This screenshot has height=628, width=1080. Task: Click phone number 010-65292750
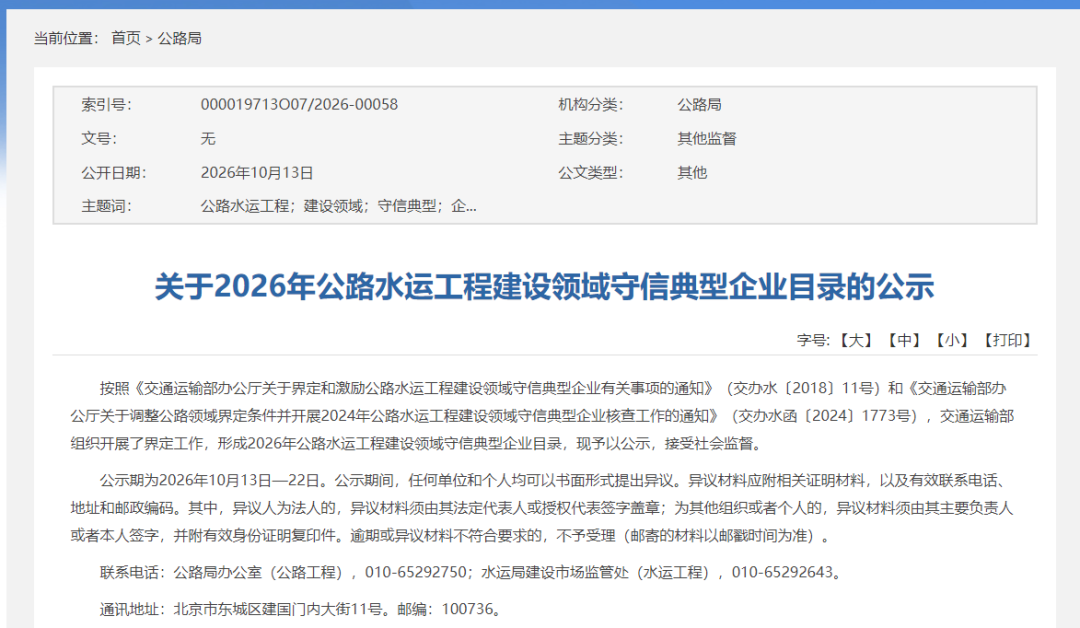coord(416,572)
